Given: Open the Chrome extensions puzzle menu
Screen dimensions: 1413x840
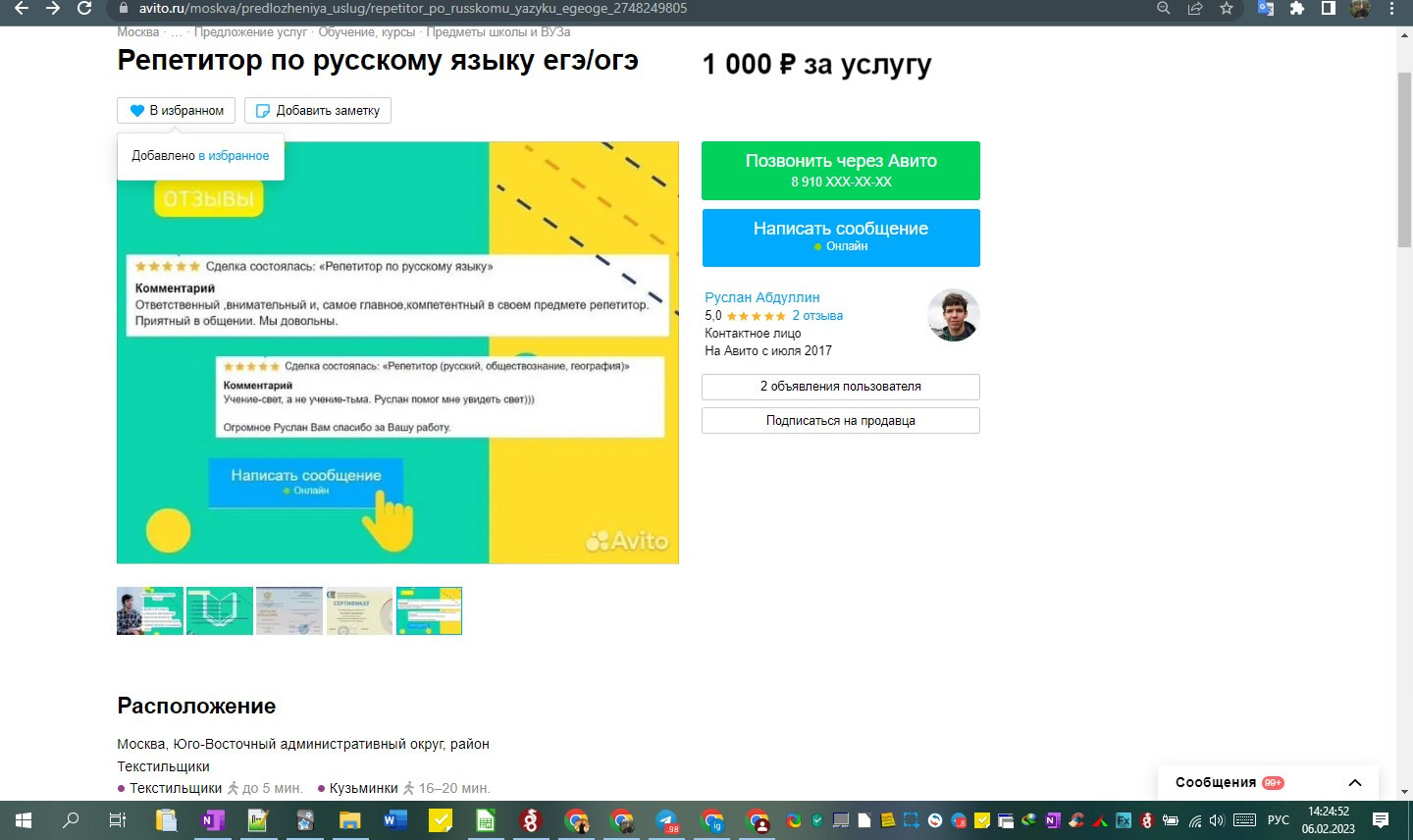Looking at the screenshot, I should (x=1297, y=8).
